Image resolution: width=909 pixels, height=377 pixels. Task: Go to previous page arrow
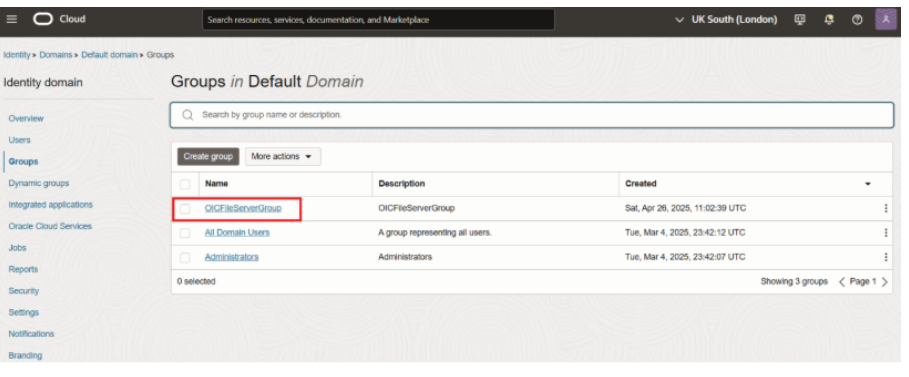(842, 282)
